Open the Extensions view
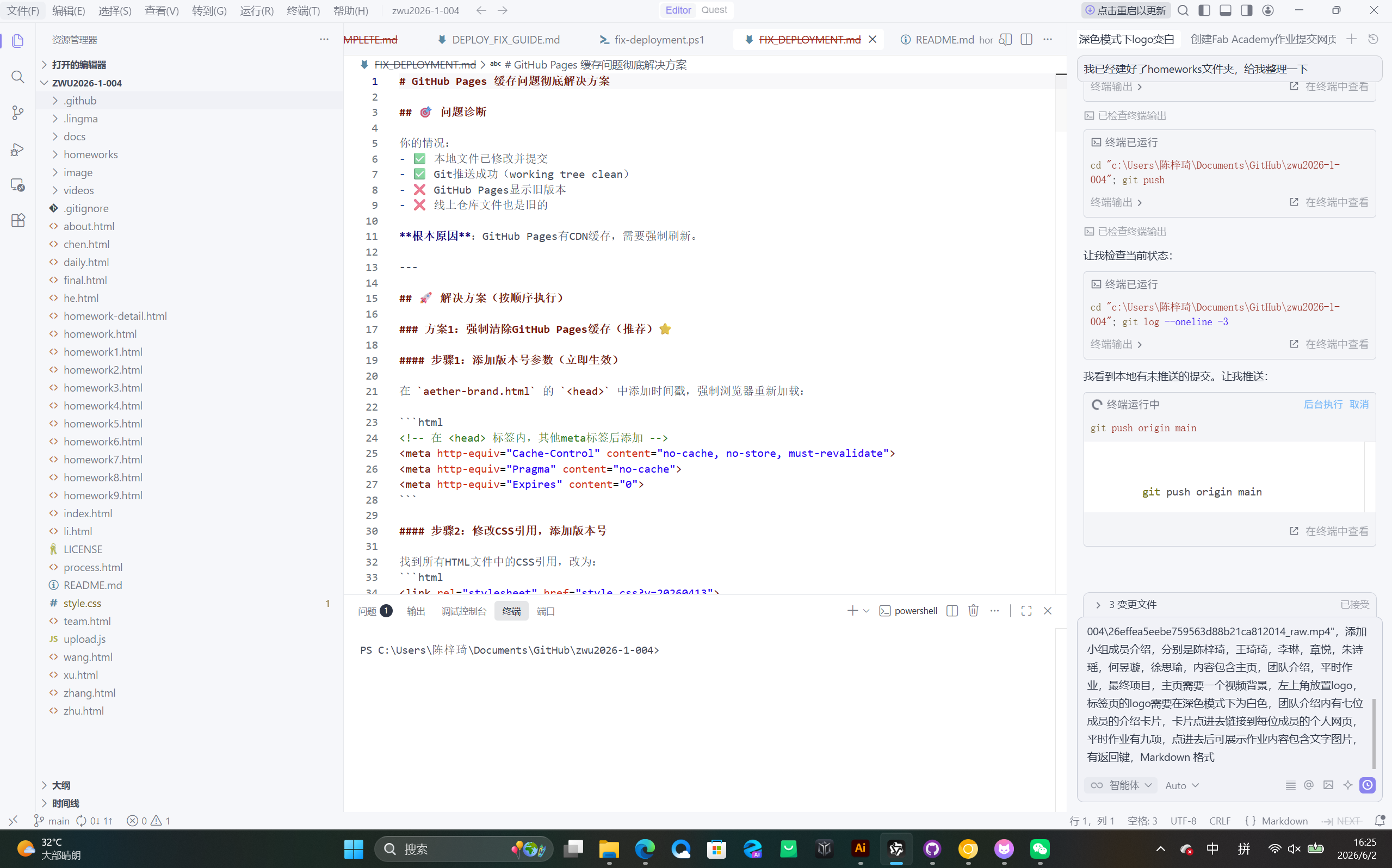The width and height of the screenshot is (1392, 868). (18, 220)
